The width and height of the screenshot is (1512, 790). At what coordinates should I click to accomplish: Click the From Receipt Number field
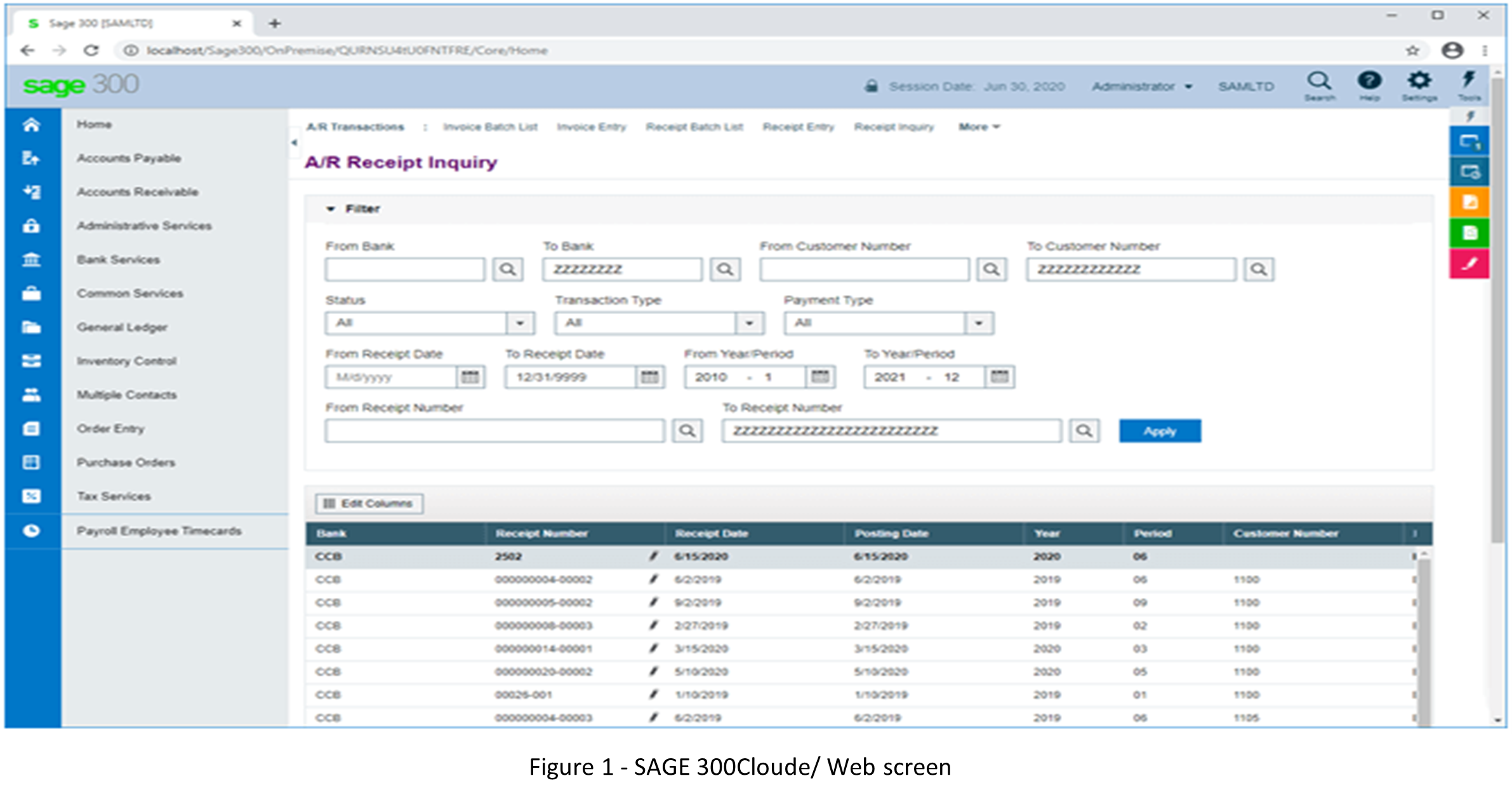click(494, 431)
